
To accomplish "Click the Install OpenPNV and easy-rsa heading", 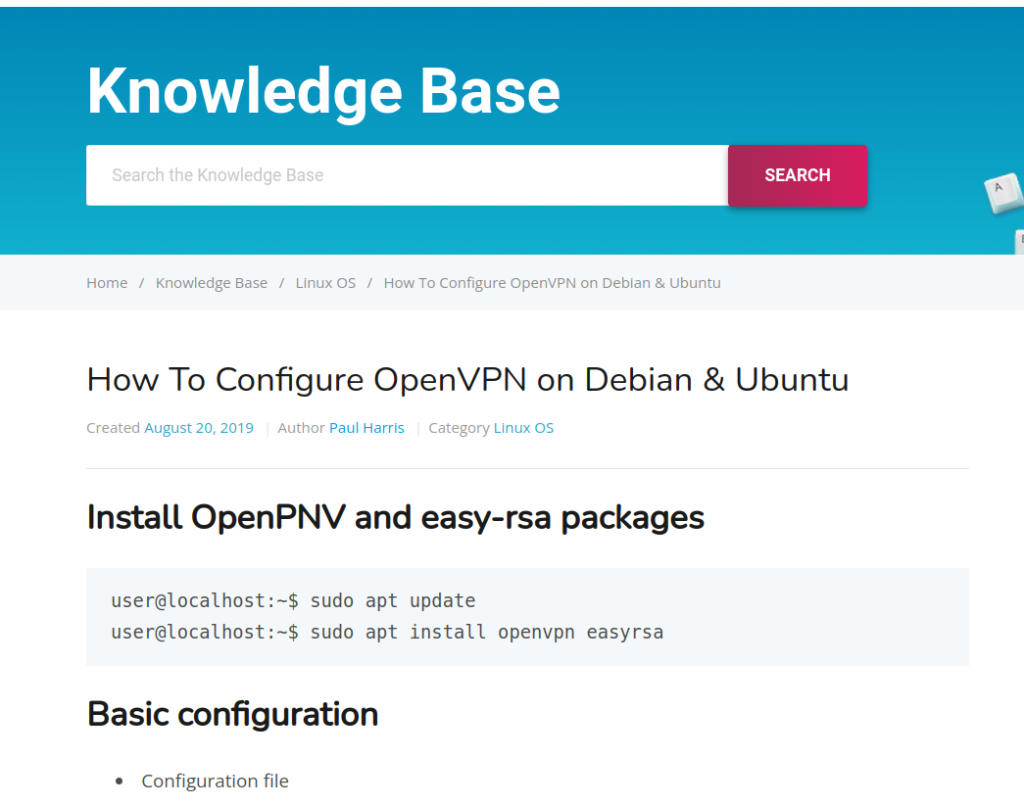I will click(x=395, y=517).
